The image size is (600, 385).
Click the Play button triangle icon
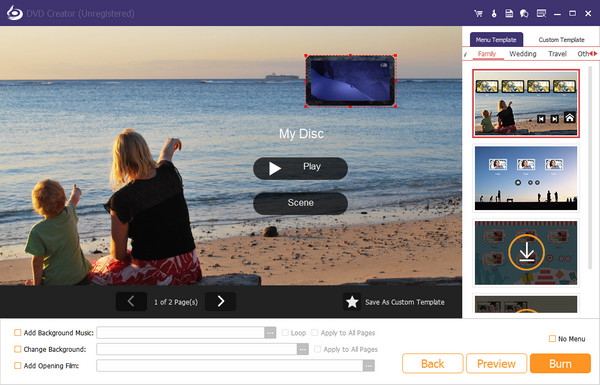[274, 168]
